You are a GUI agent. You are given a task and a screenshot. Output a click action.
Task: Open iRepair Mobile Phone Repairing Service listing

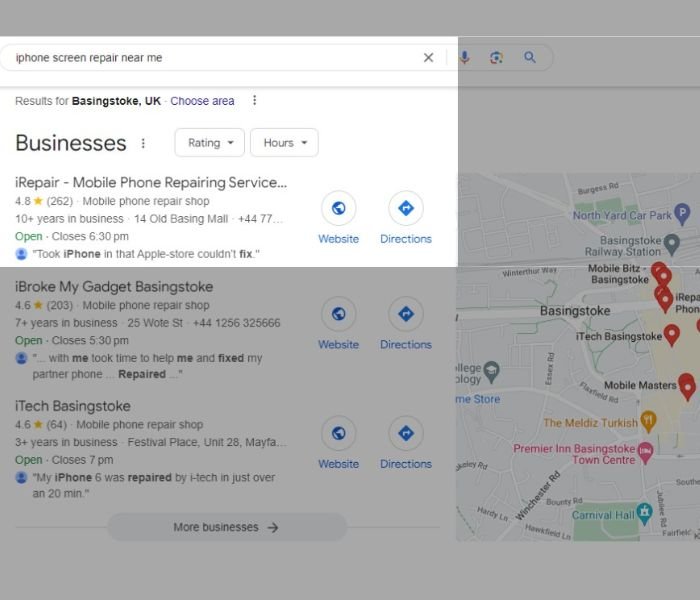click(151, 182)
